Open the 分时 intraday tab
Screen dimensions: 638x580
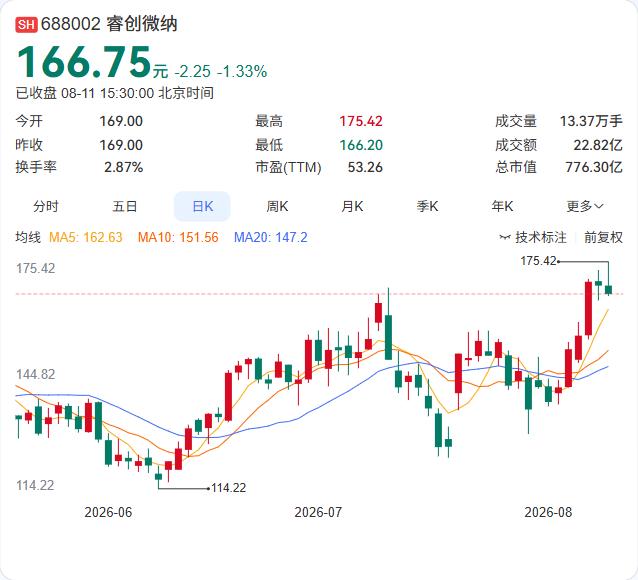pyautogui.click(x=46, y=206)
